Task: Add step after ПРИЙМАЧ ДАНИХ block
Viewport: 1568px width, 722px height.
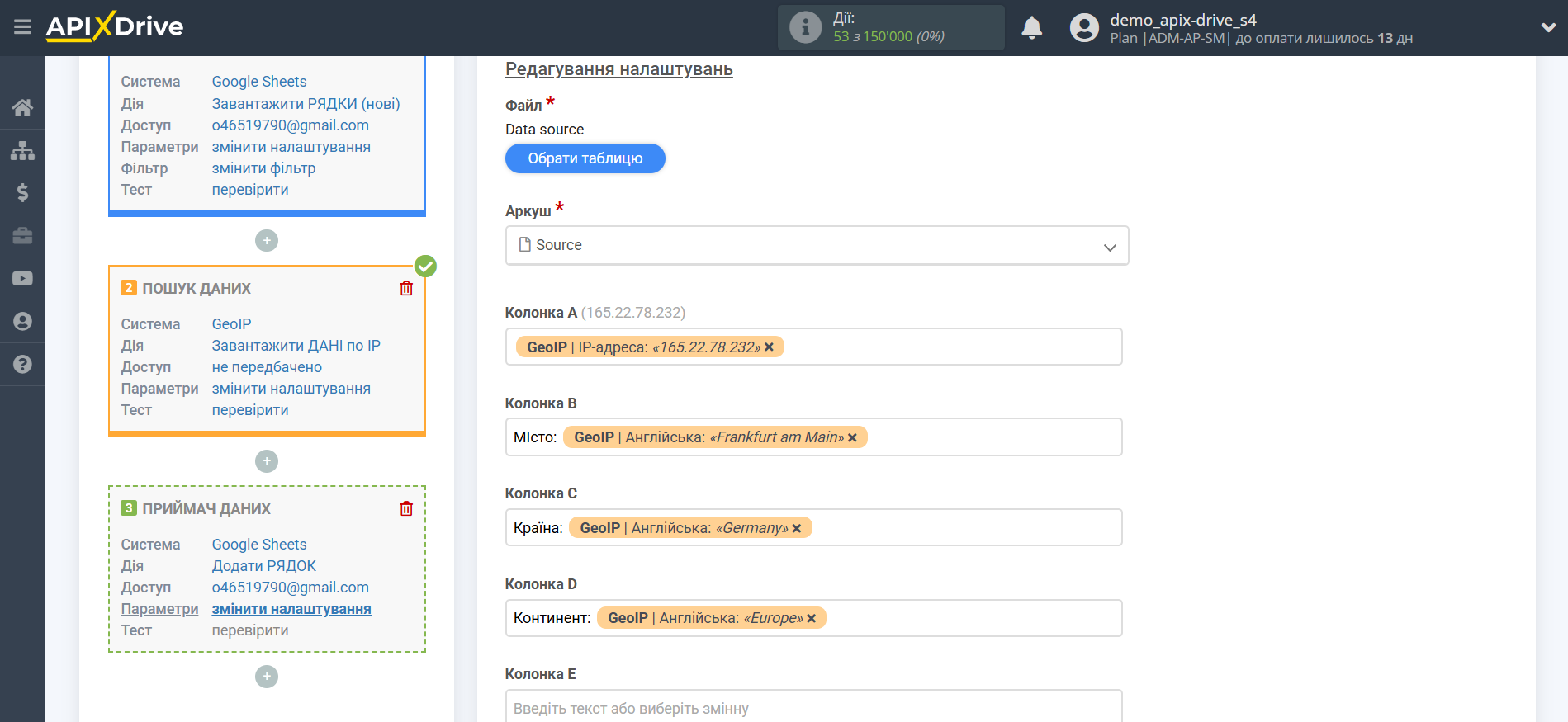Action: click(x=267, y=677)
